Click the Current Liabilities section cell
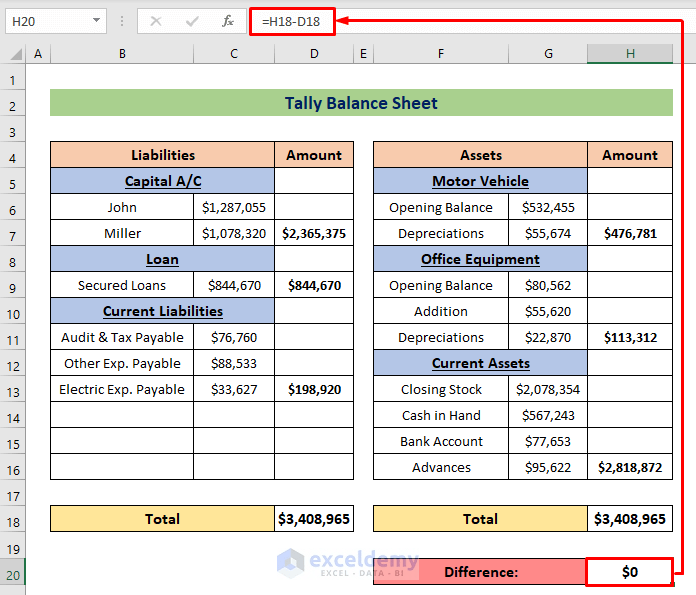Image resolution: width=696 pixels, height=595 pixels. [162, 311]
